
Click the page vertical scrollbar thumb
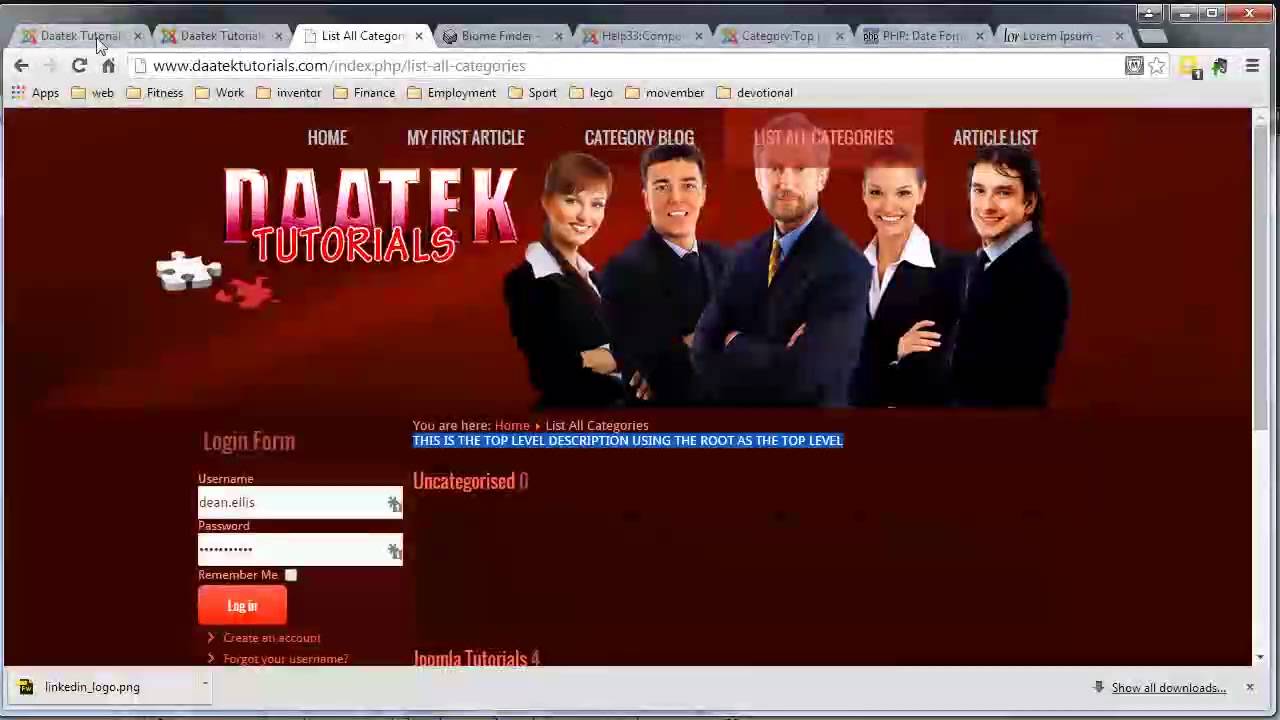point(1261,278)
